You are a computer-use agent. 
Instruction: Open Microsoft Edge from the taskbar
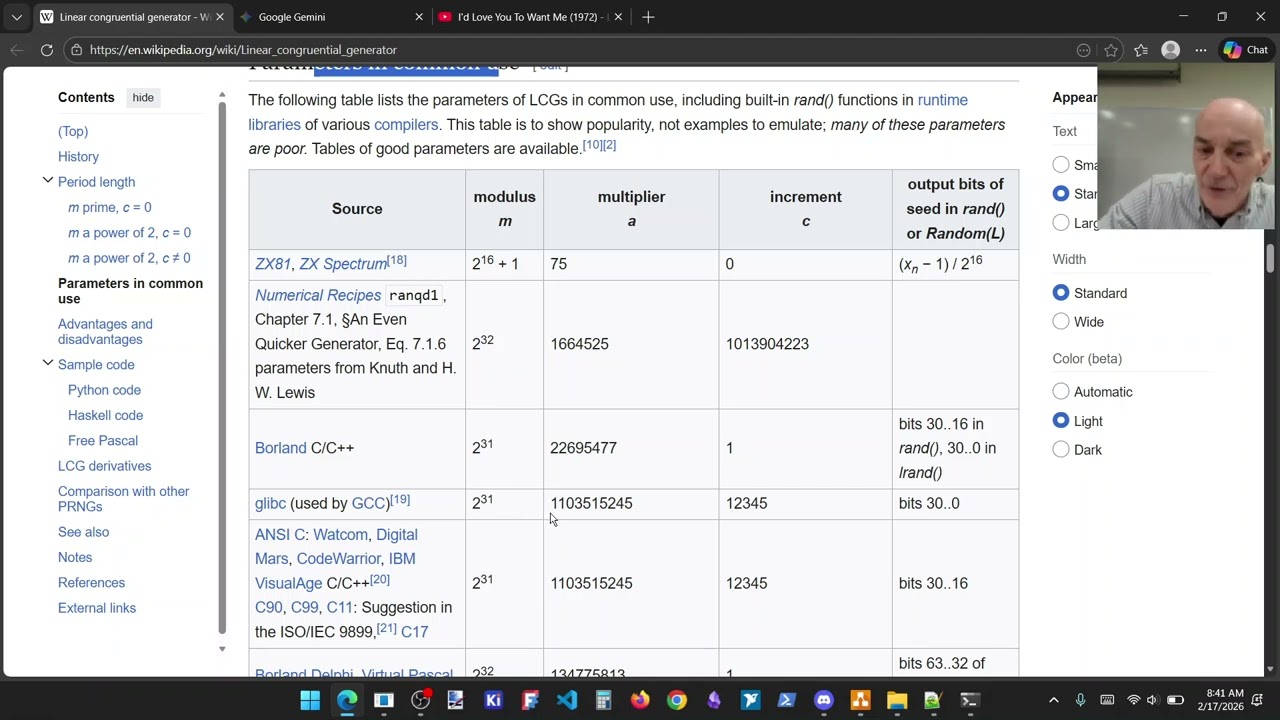pos(347,700)
